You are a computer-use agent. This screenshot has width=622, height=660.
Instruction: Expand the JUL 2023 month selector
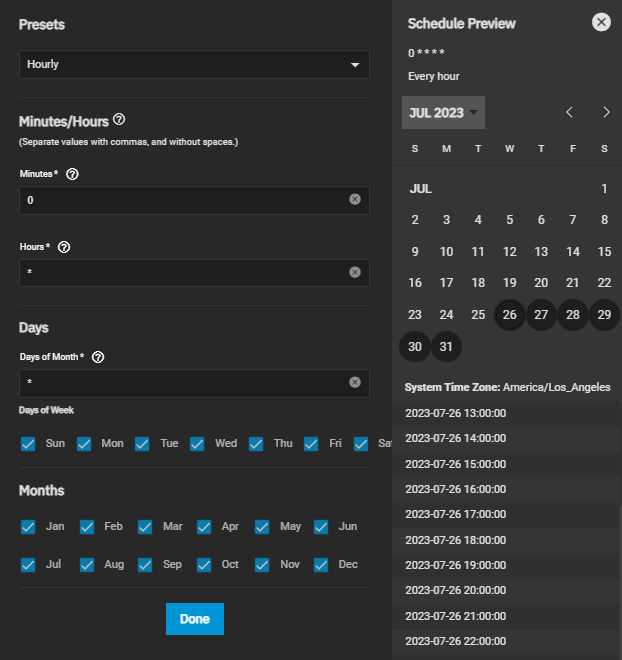click(x=443, y=113)
